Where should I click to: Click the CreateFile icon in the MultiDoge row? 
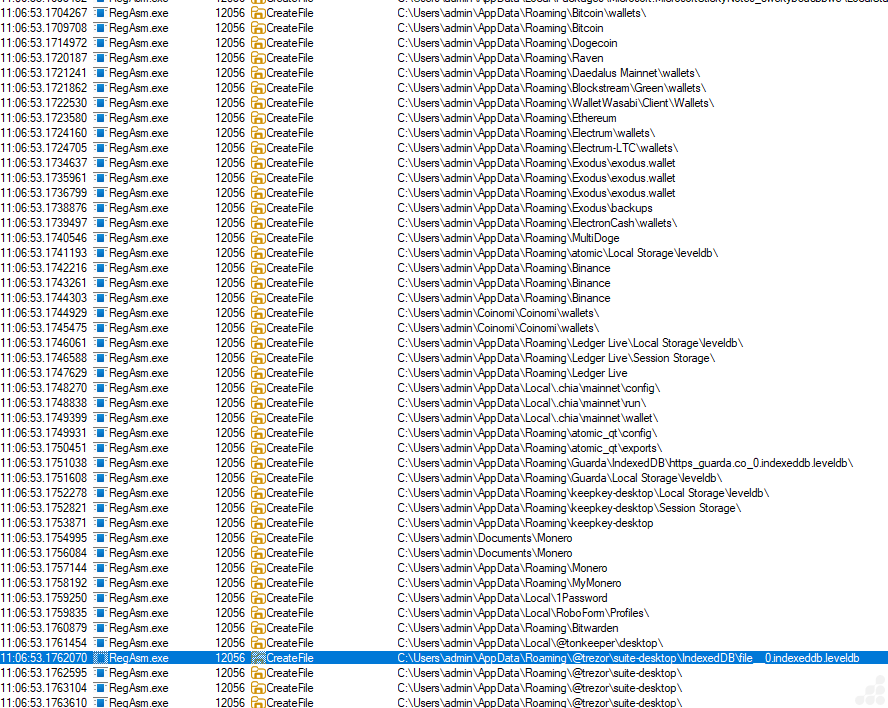[257, 238]
